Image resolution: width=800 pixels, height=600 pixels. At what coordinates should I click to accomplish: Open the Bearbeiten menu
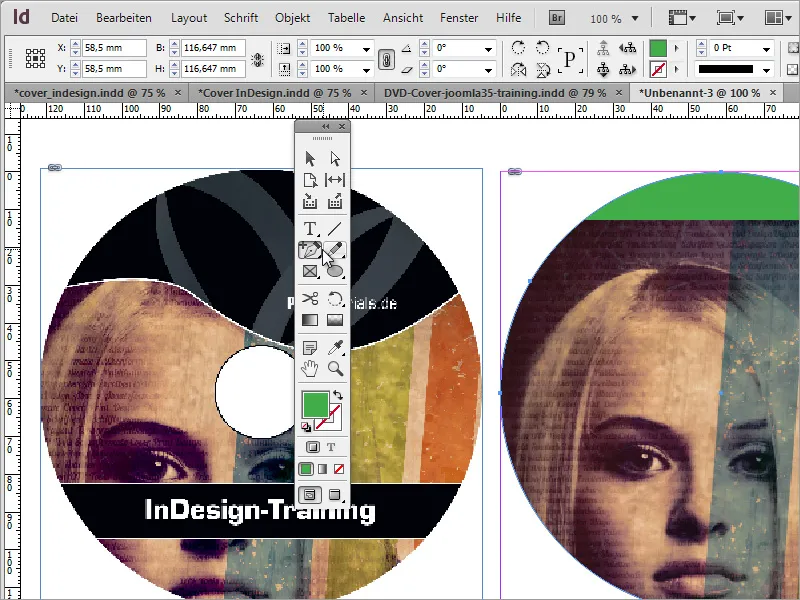123,18
